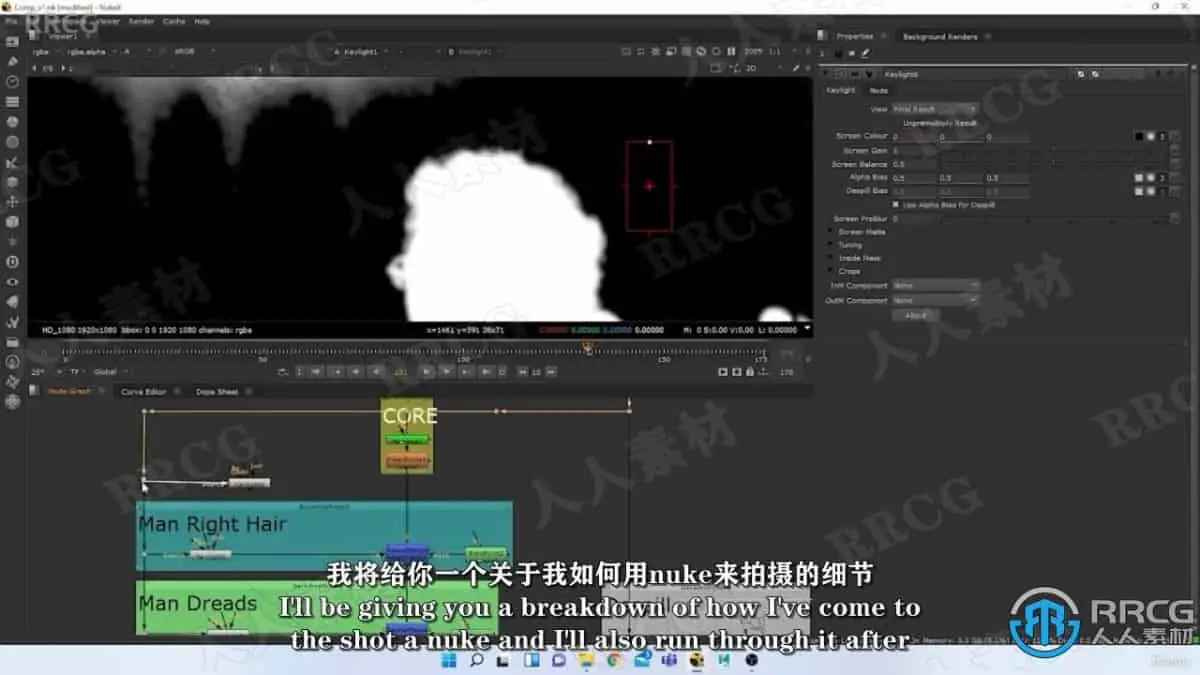Screen dimensions: 1200x675
Task: Open the Color nodes wheel icon
Action: tap(13, 122)
